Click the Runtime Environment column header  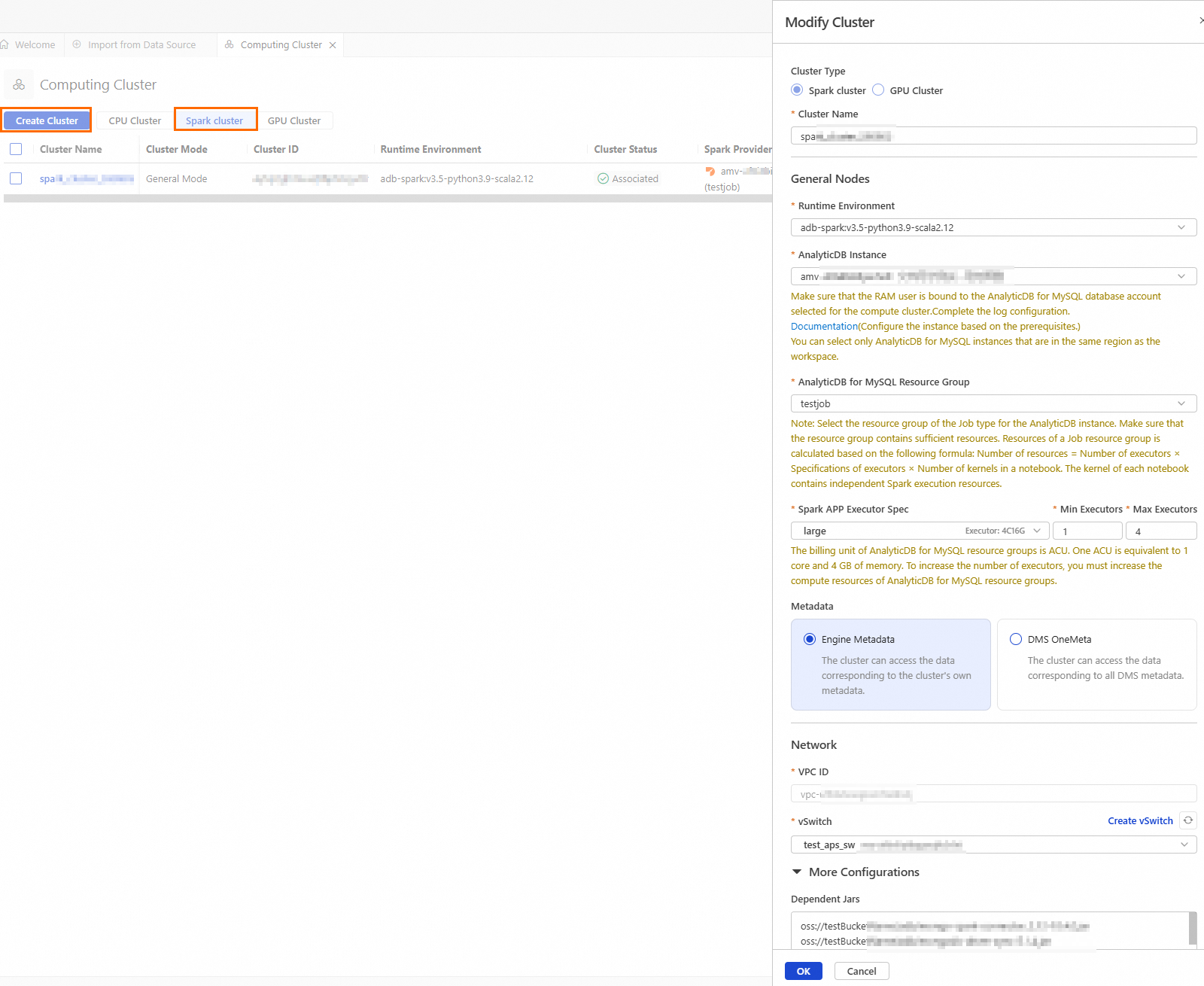coord(430,149)
